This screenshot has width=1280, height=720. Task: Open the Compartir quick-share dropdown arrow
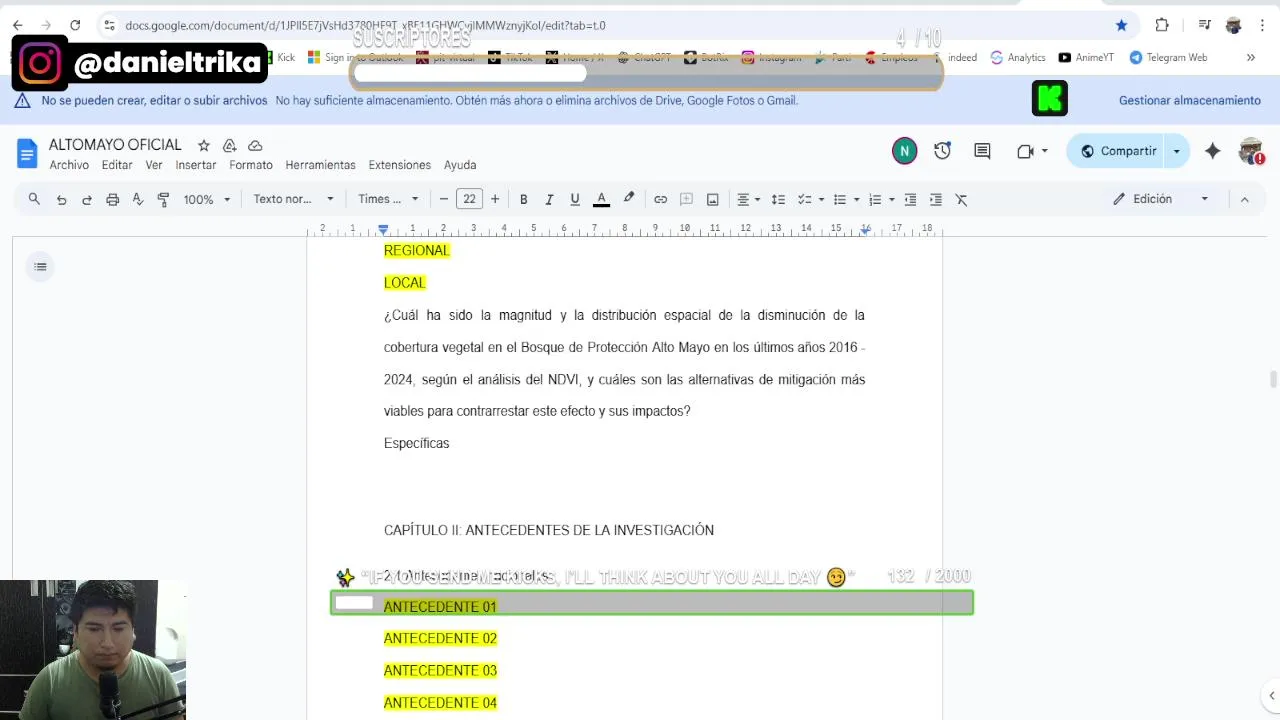pos(1177,151)
